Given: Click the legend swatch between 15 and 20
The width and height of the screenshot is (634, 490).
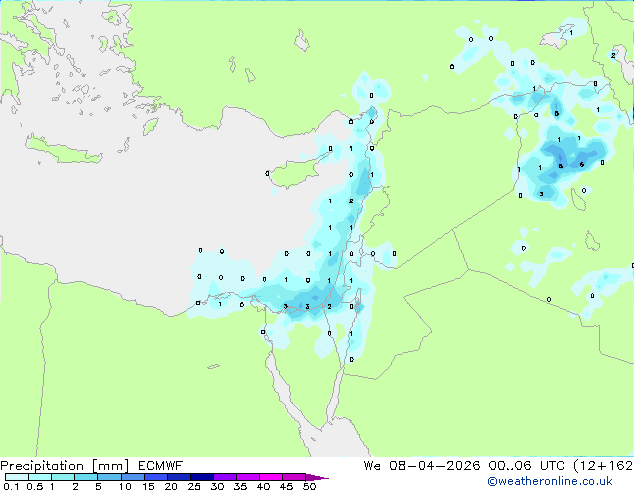Looking at the screenshot, I should click(x=155, y=477).
